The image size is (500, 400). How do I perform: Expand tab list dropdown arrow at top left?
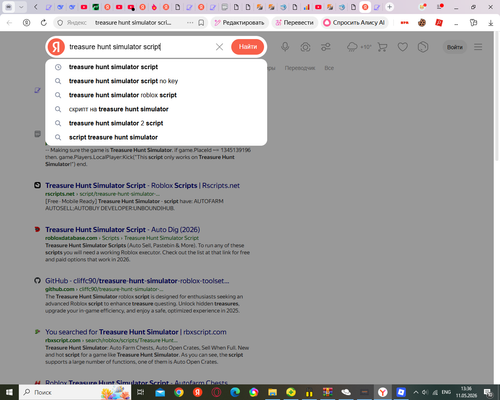(21, 7)
